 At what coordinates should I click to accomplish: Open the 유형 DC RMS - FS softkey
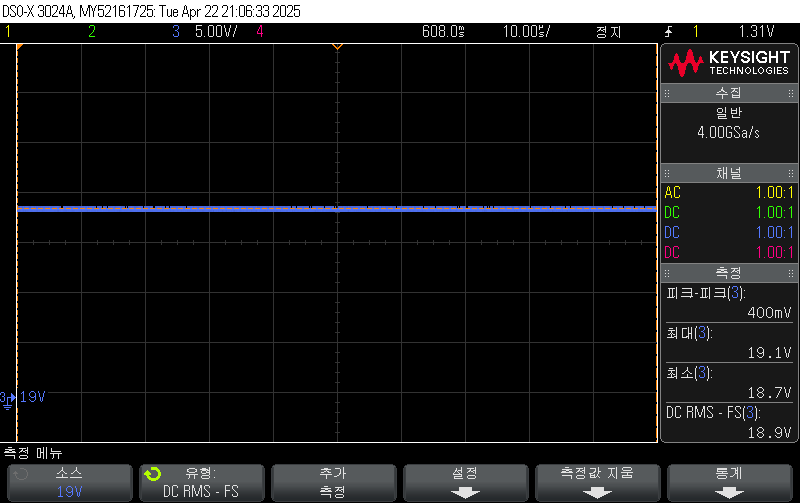pyautogui.click(x=202, y=483)
